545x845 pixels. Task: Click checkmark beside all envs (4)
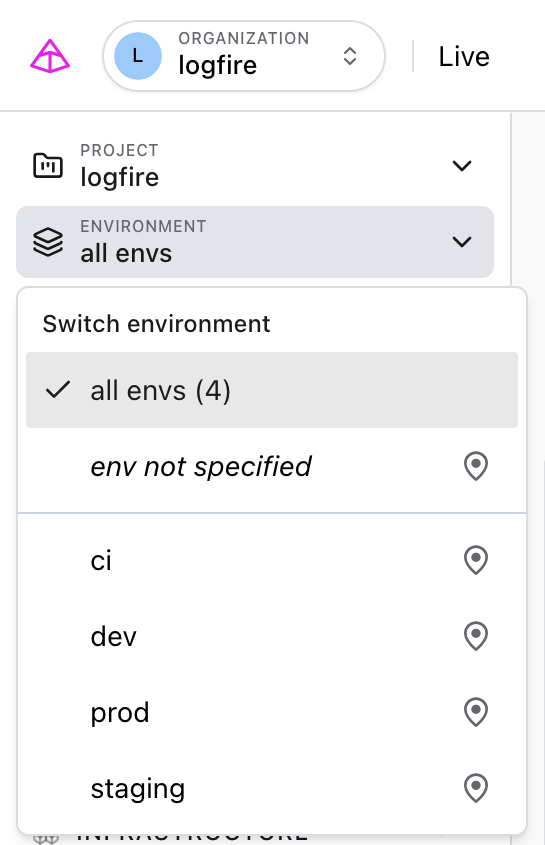(x=58, y=390)
